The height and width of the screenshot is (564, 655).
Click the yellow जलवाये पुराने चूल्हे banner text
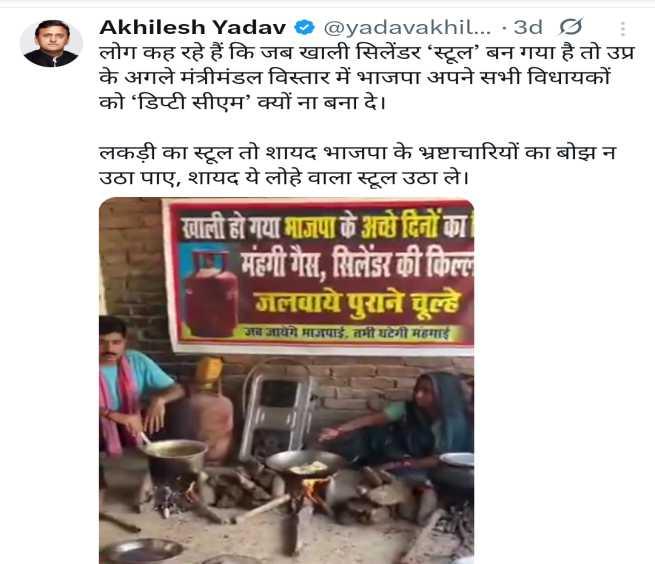point(358,302)
